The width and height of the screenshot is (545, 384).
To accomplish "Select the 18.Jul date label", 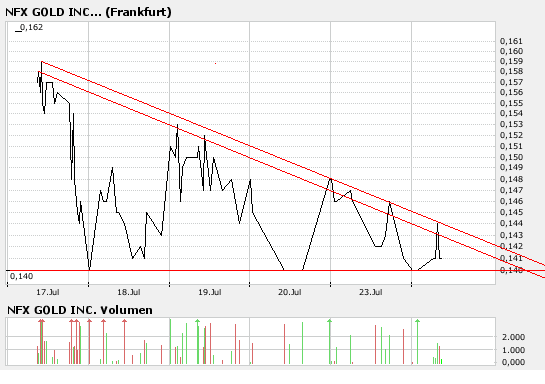I will pos(129,292).
